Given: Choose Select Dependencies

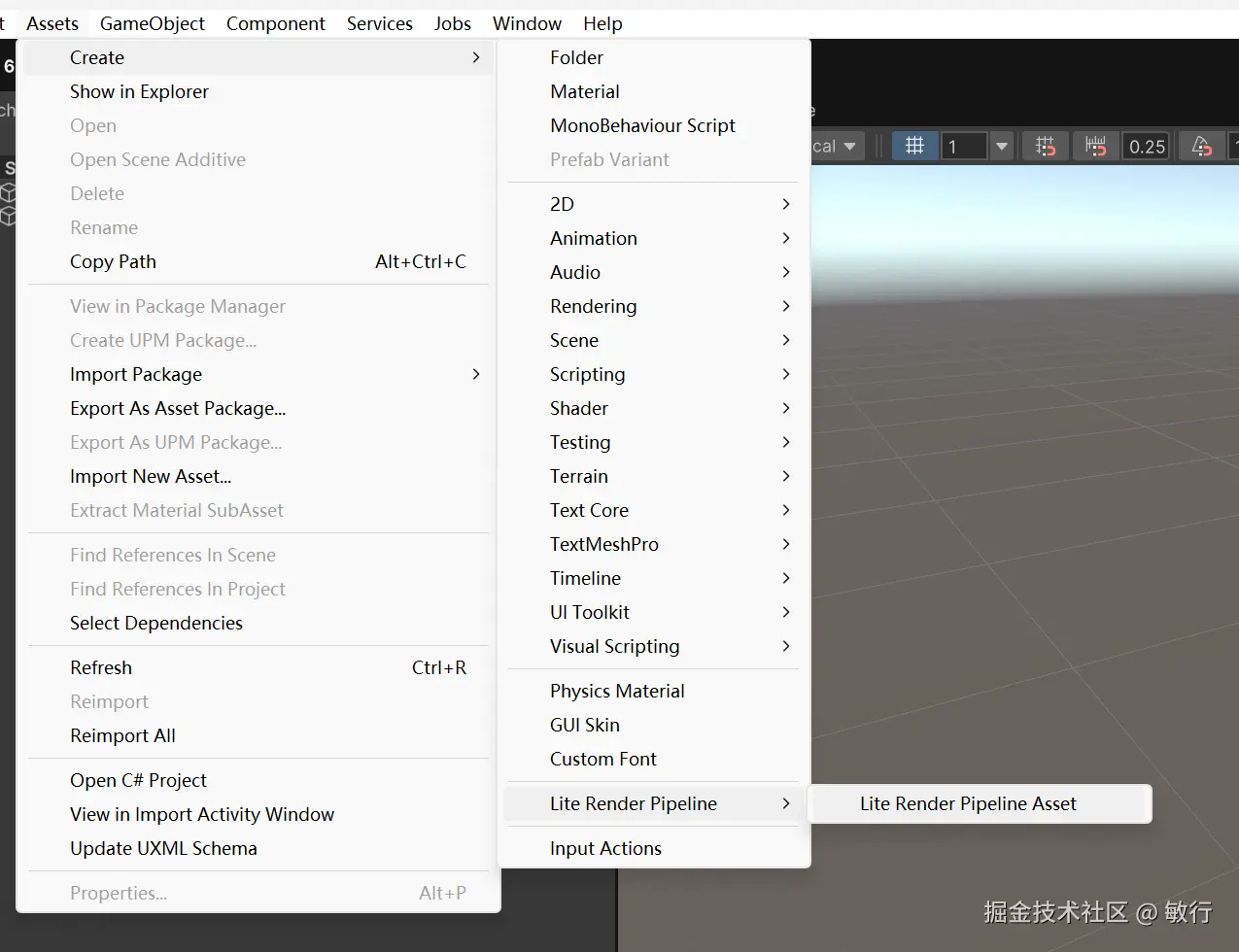Looking at the screenshot, I should pyautogui.click(x=258, y=623).
